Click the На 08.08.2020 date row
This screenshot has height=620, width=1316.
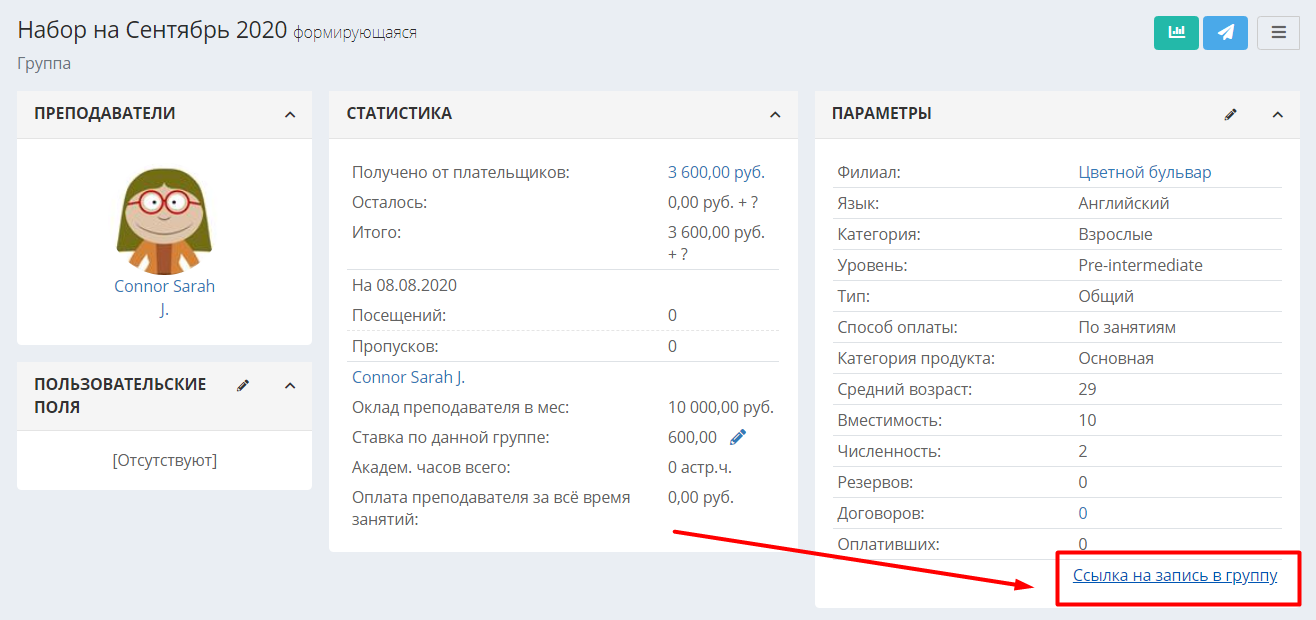pos(404,285)
